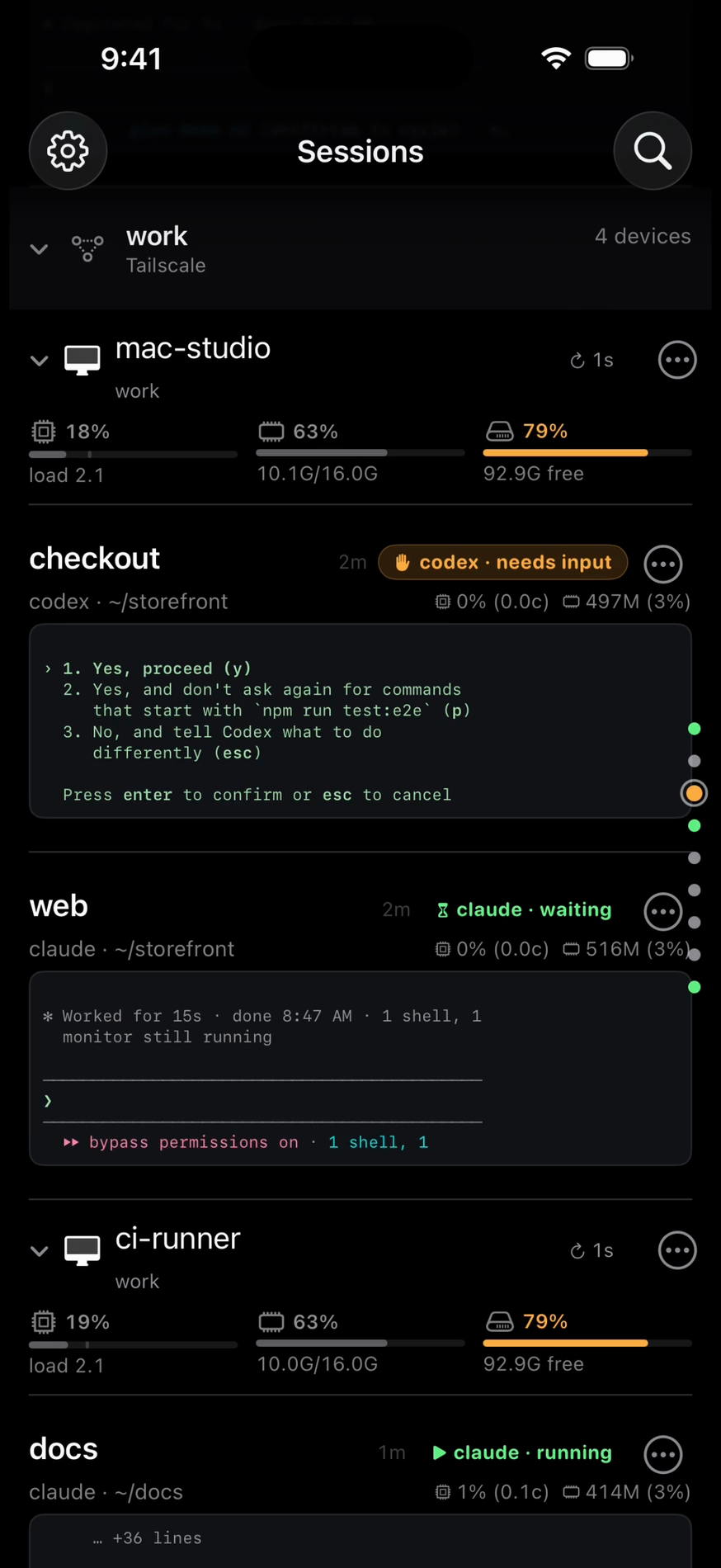721x1568 pixels.
Task: Click the '… +36 lines' text
Action: [148, 1538]
